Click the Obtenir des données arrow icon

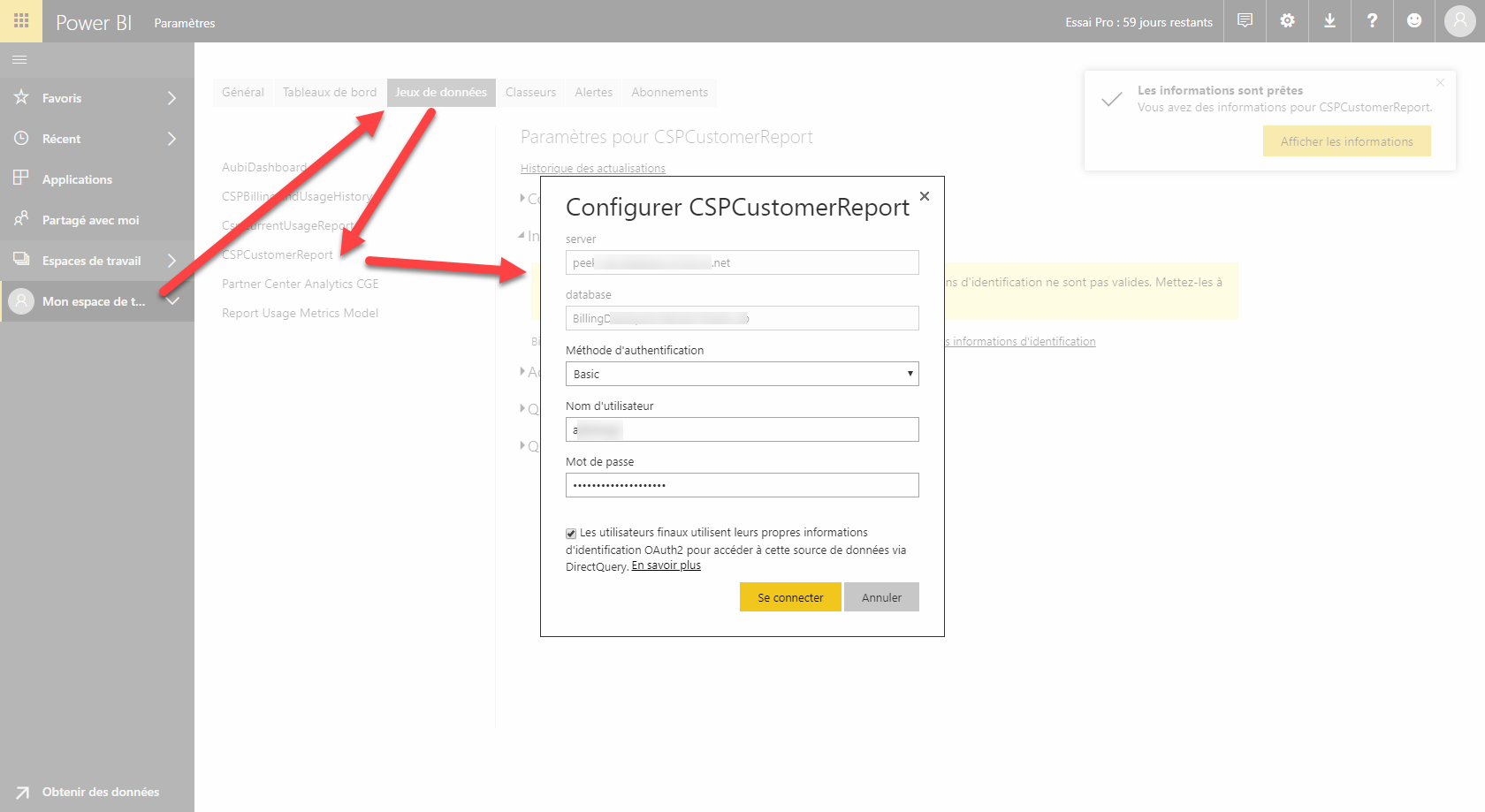[22, 793]
